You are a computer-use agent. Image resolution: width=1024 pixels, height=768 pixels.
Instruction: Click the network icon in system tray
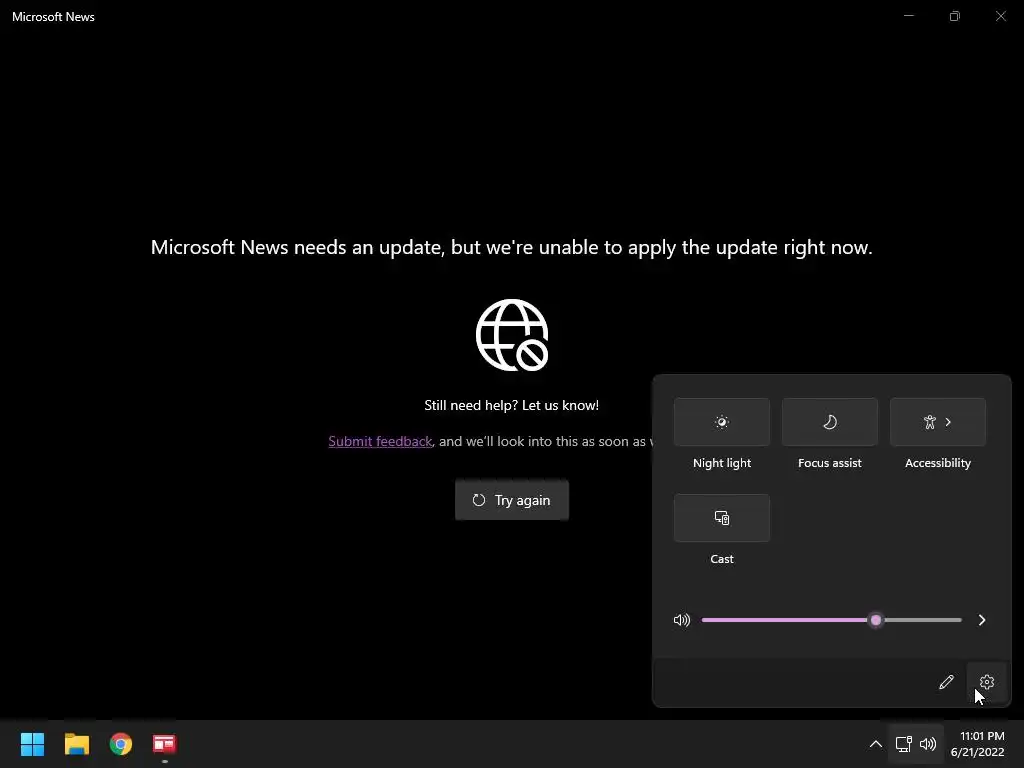tap(904, 744)
